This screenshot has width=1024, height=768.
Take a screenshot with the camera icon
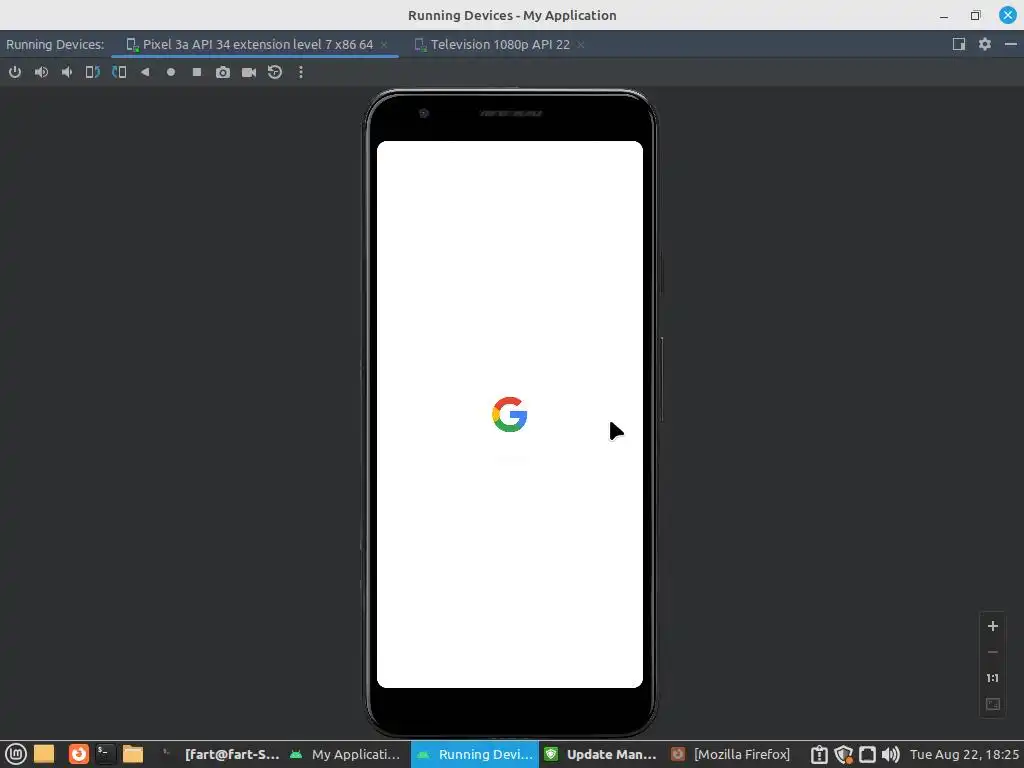[x=223, y=72]
